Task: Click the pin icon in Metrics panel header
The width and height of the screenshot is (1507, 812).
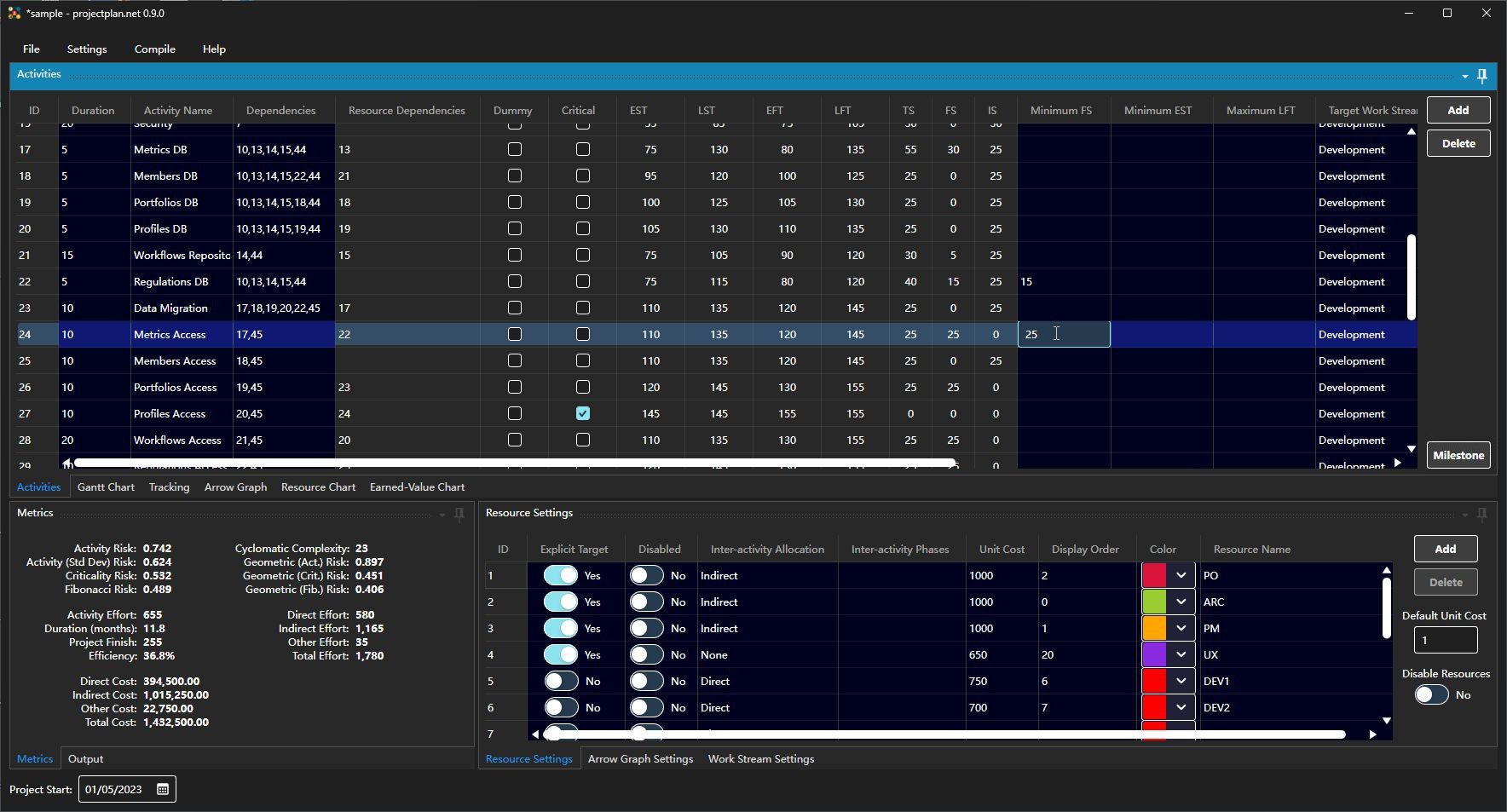Action: 459,515
